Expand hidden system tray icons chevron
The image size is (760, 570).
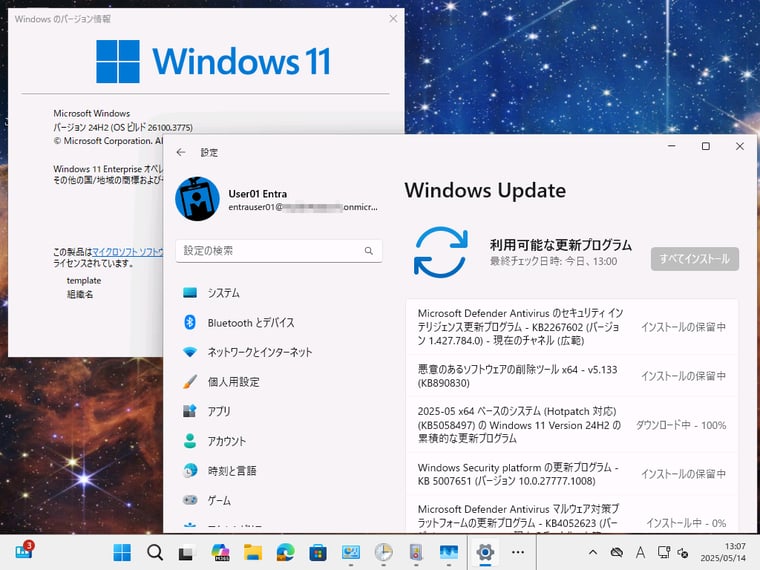(x=593, y=552)
